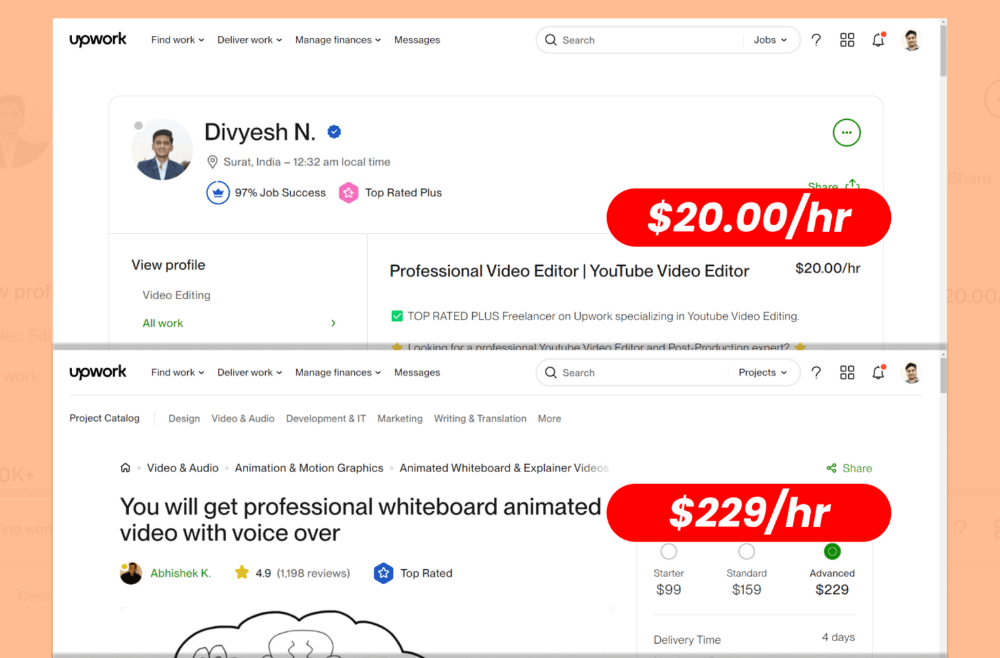
Task: Click the "4 days" delivery time value
Action: (838, 637)
